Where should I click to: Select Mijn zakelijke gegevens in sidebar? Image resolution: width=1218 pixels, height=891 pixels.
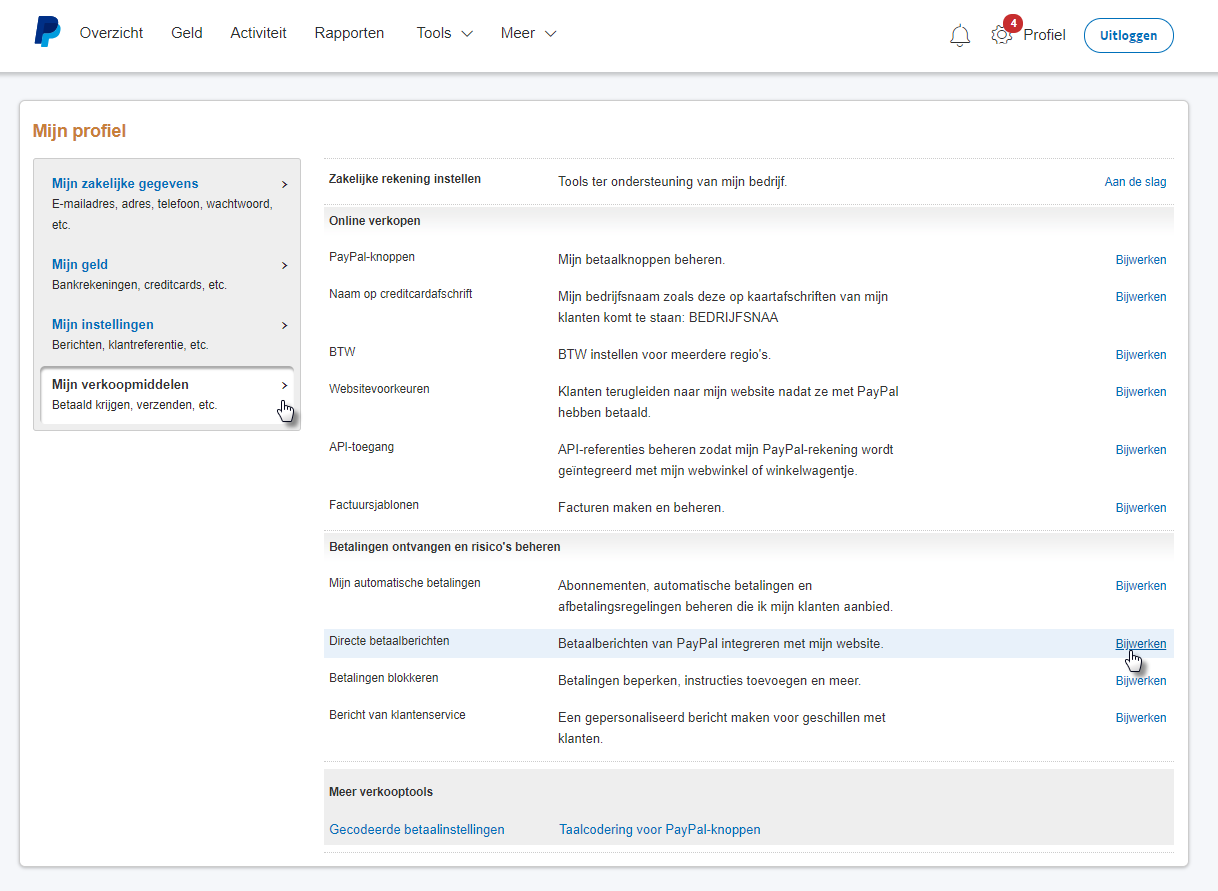[x=125, y=184]
